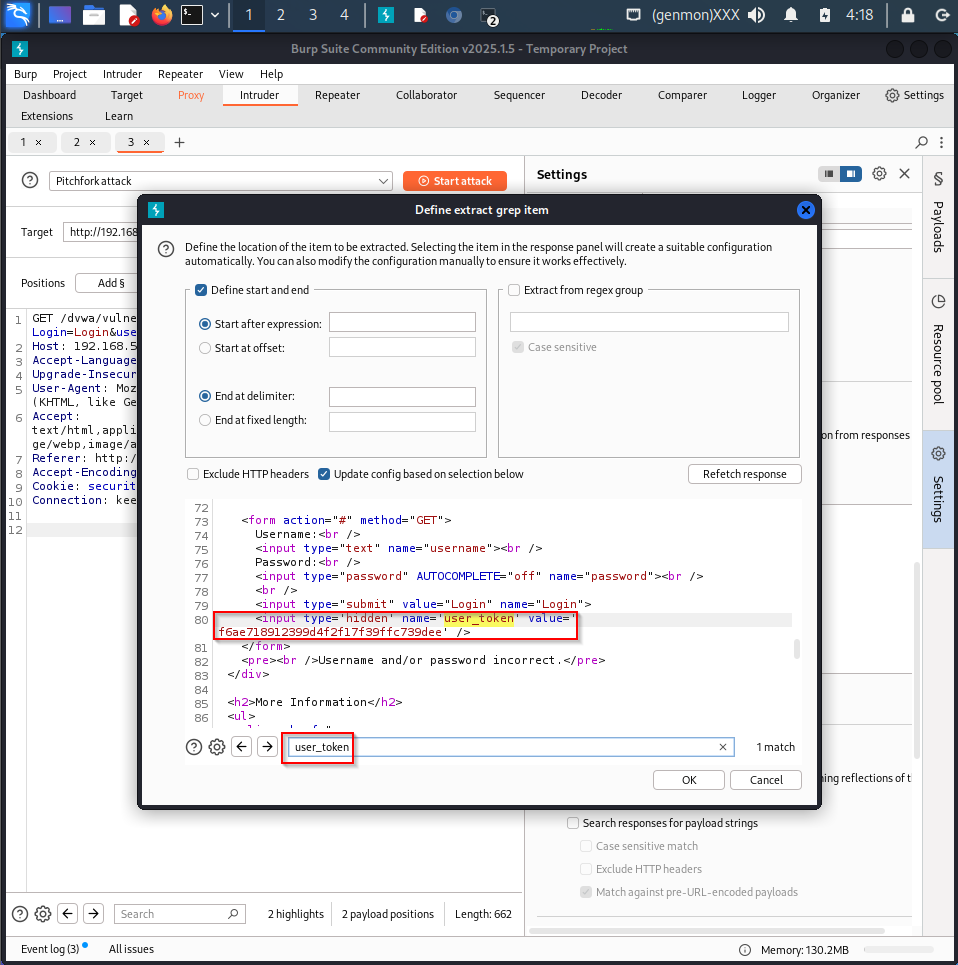
Task: Open help icon beside attack type
Action: 30,180
